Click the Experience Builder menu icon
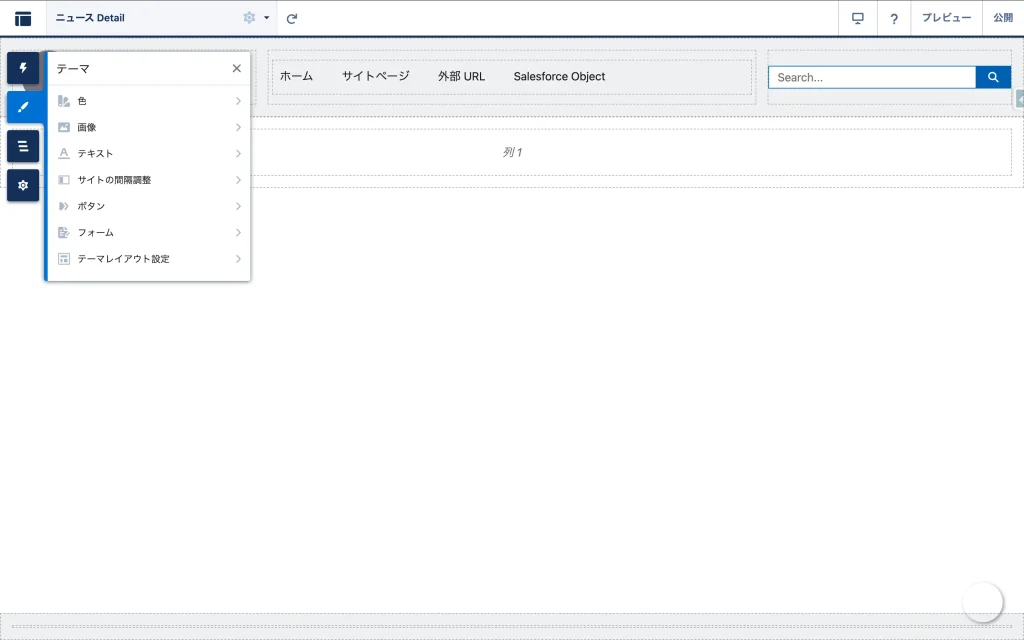This screenshot has height=640, width=1024. (x=23, y=18)
